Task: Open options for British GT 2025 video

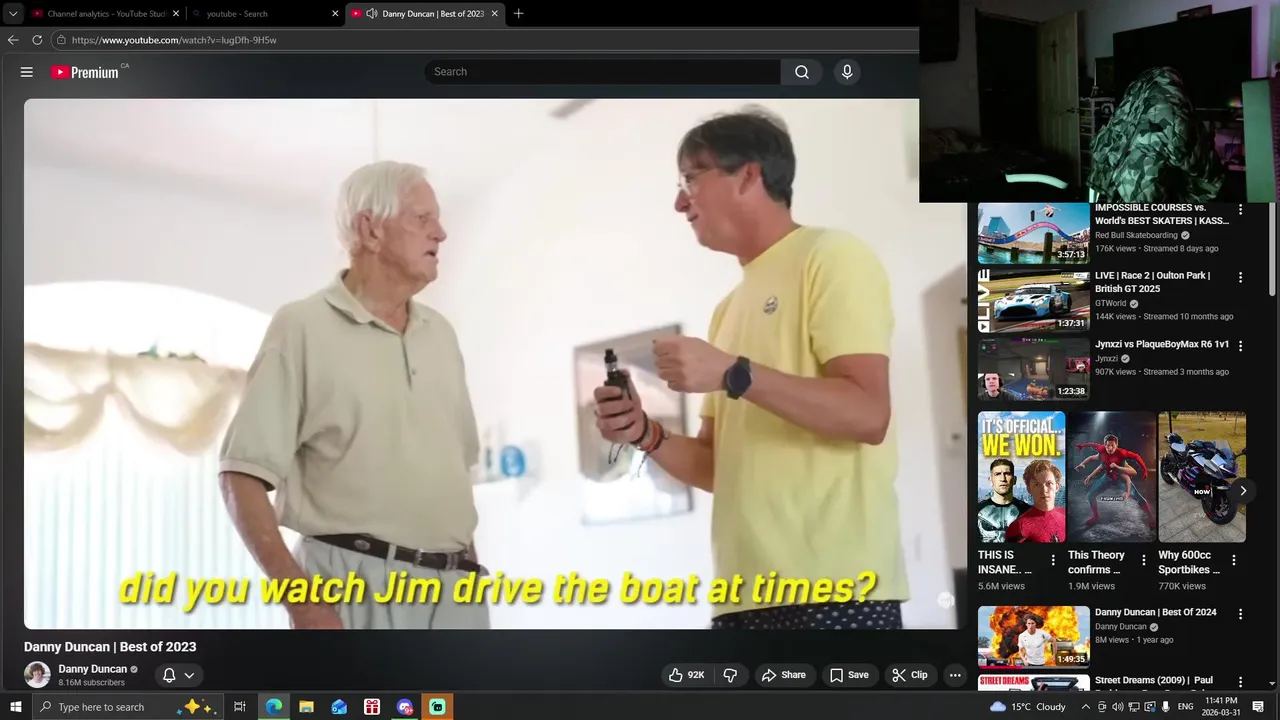Action: coord(1240,277)
